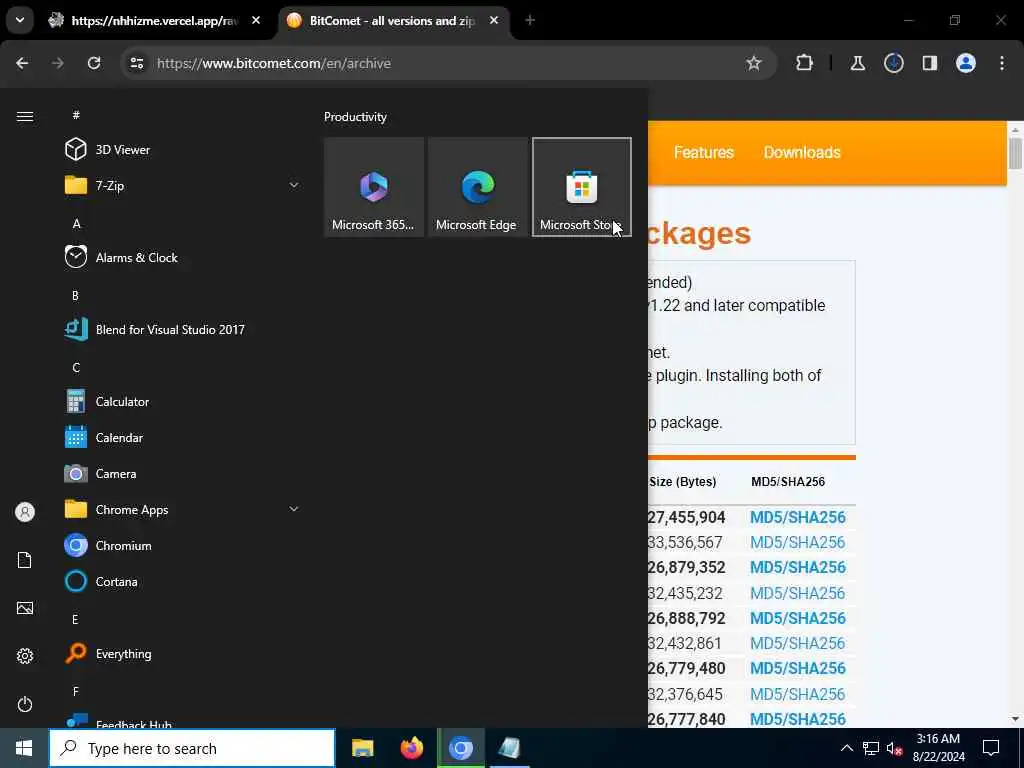Viewport: 1024px width, 768px height.
Task: Click the network tray icon
Action: coord(871,748)
